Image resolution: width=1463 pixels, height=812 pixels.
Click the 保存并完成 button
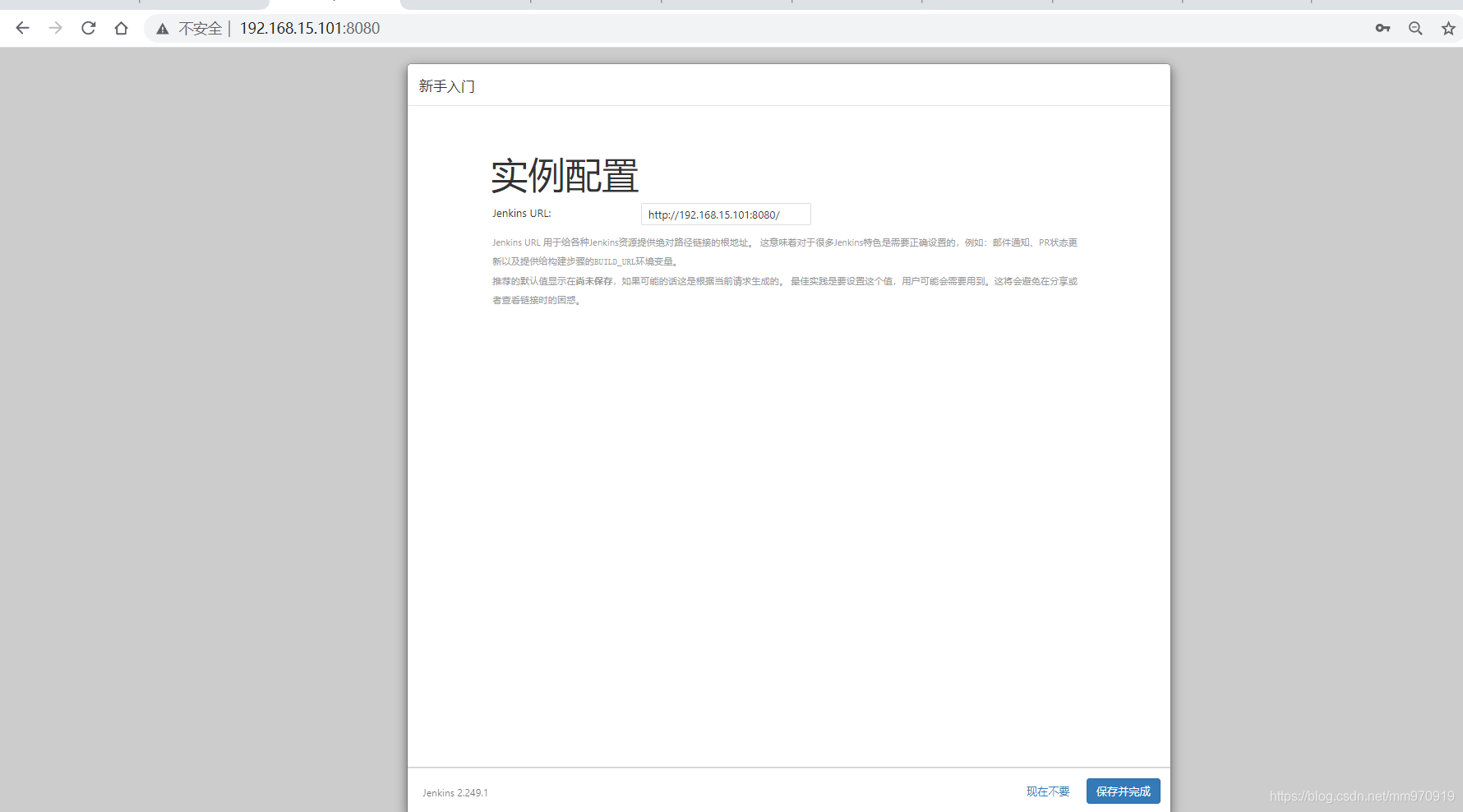[1123, 791]
